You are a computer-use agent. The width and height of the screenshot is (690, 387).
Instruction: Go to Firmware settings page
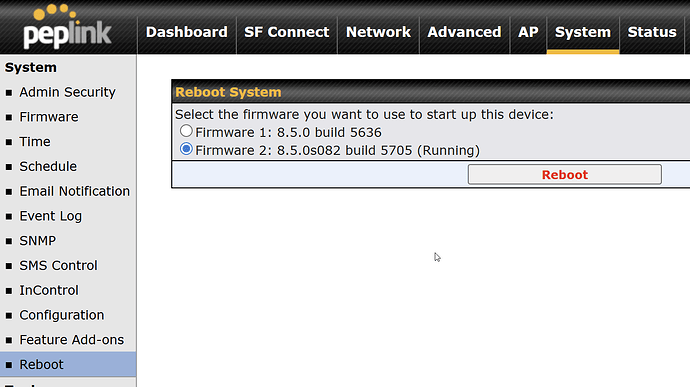(49, 117)
